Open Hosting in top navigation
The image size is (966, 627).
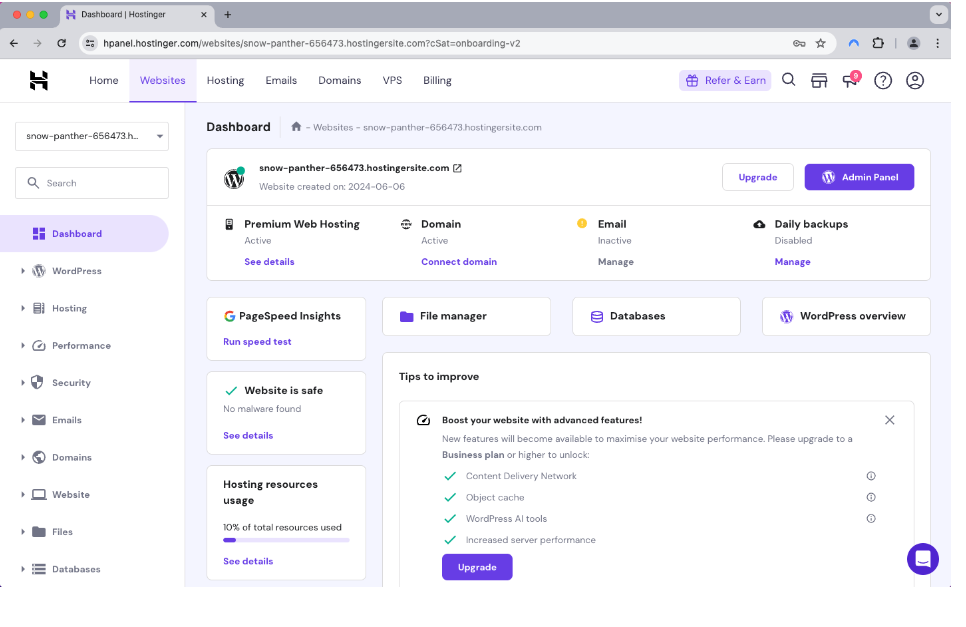[x=225, y=80]
